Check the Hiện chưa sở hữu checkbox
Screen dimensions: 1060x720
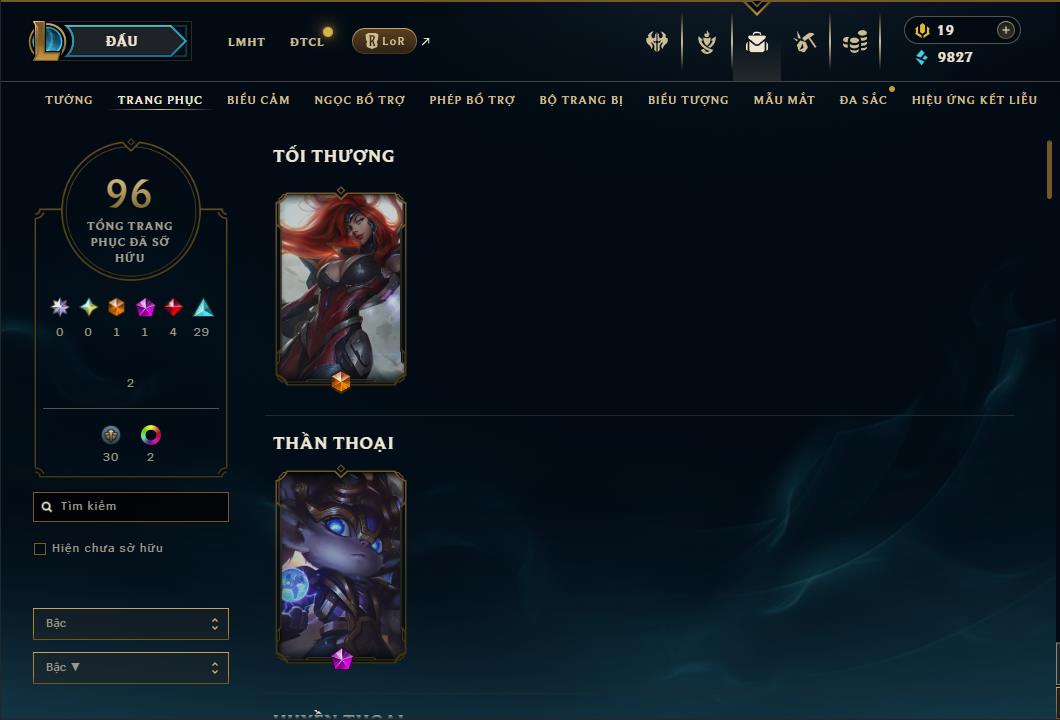(40, 548)
